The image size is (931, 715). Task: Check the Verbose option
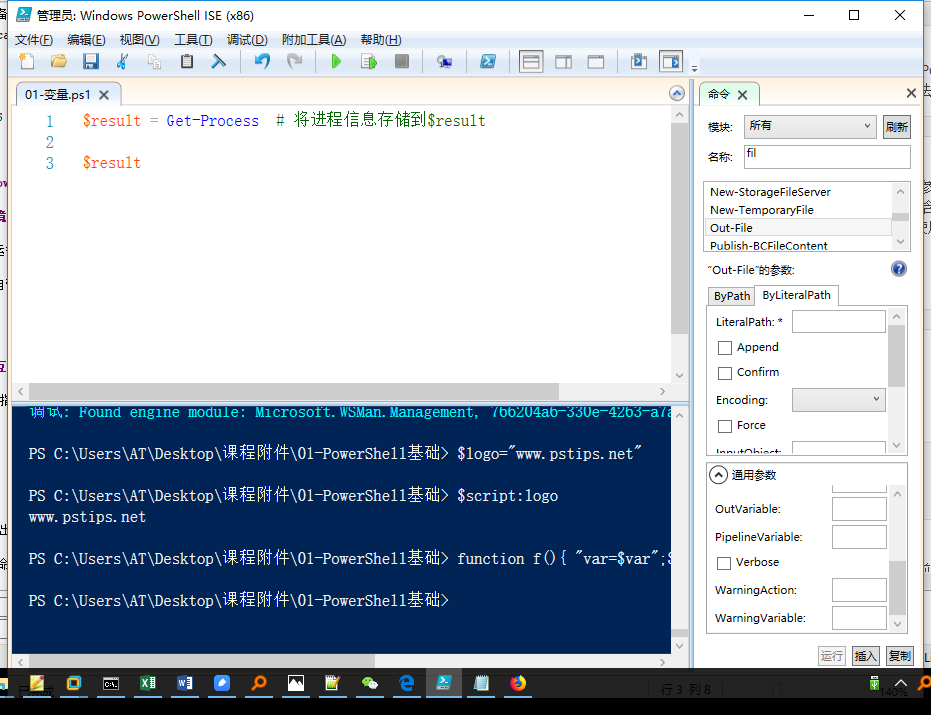tap(725, 563)
